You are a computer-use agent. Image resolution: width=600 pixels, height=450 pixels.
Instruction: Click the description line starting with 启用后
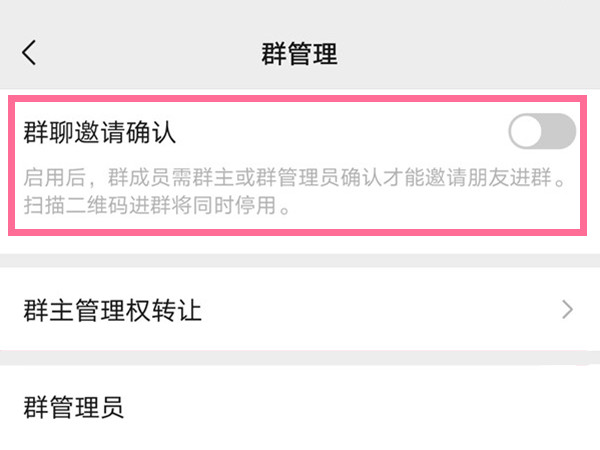295,177
